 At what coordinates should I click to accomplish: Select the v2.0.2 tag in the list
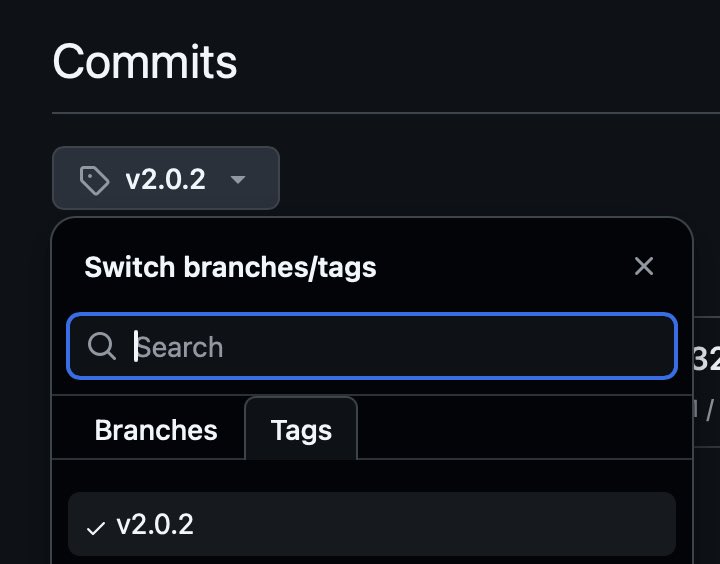point(372,524)
